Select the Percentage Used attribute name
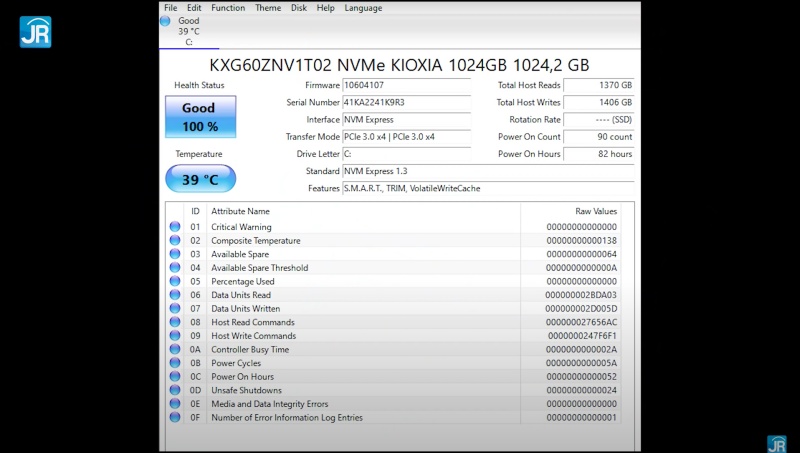The image size is (800, 453). tap(243, 282)
